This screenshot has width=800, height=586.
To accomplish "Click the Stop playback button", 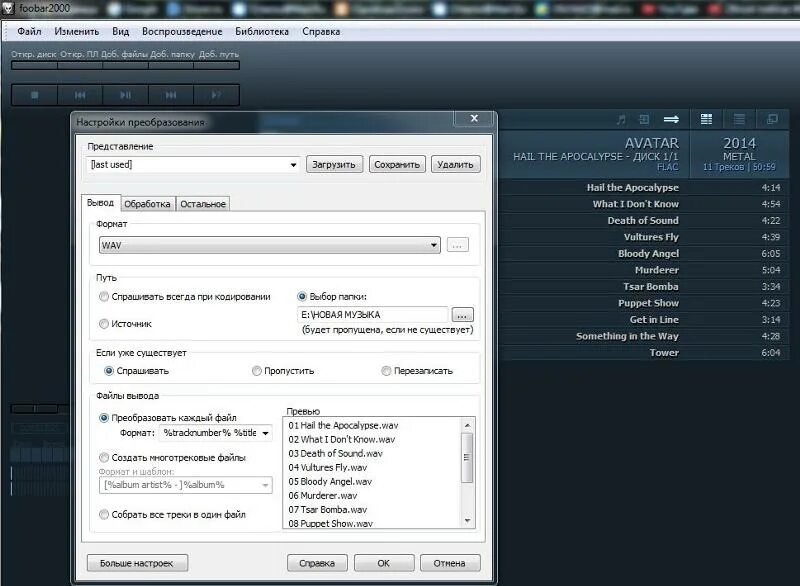I will pyautogui.click(x=35, y=95).
